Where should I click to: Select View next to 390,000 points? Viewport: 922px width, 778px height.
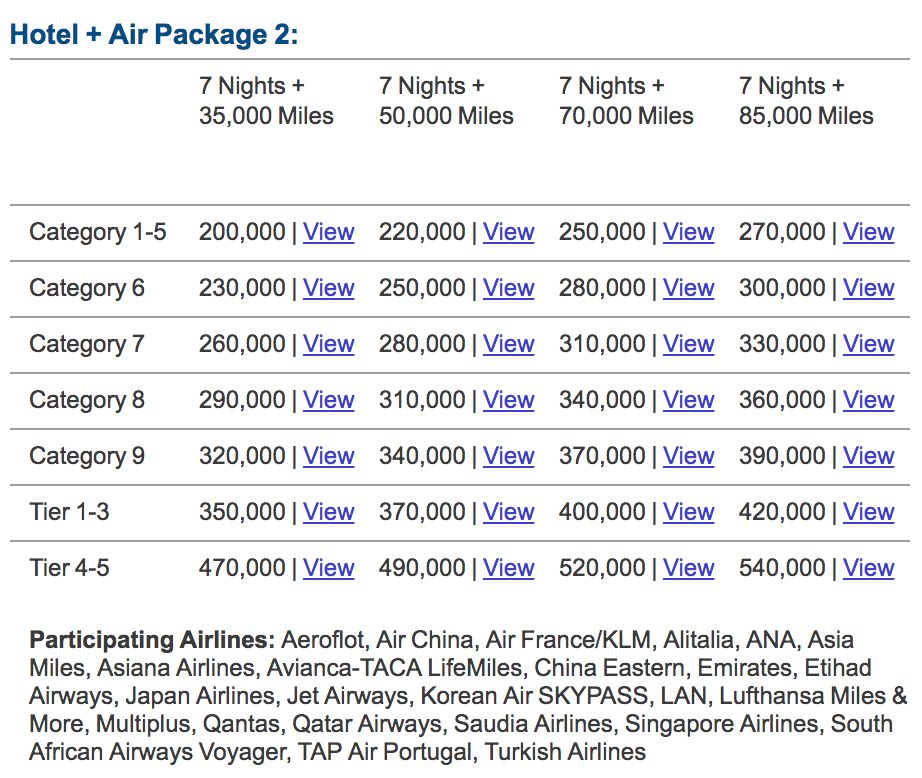click(868, 456)
